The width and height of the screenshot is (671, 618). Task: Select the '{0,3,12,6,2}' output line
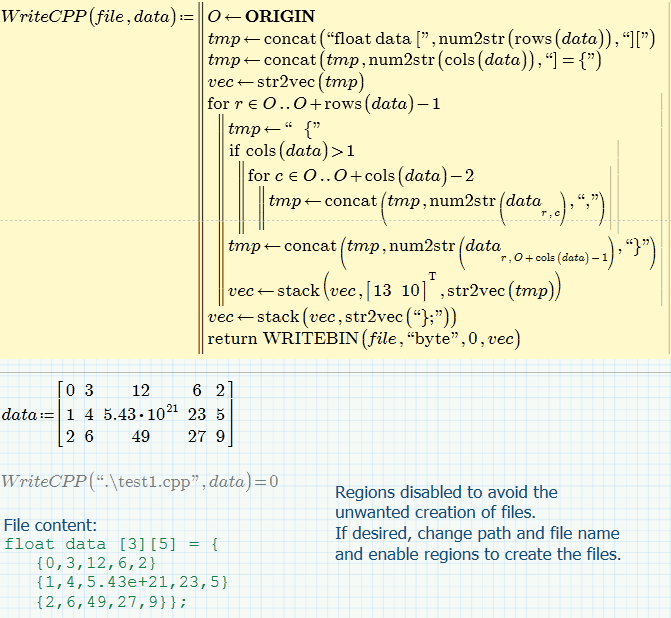click(96, 563)
